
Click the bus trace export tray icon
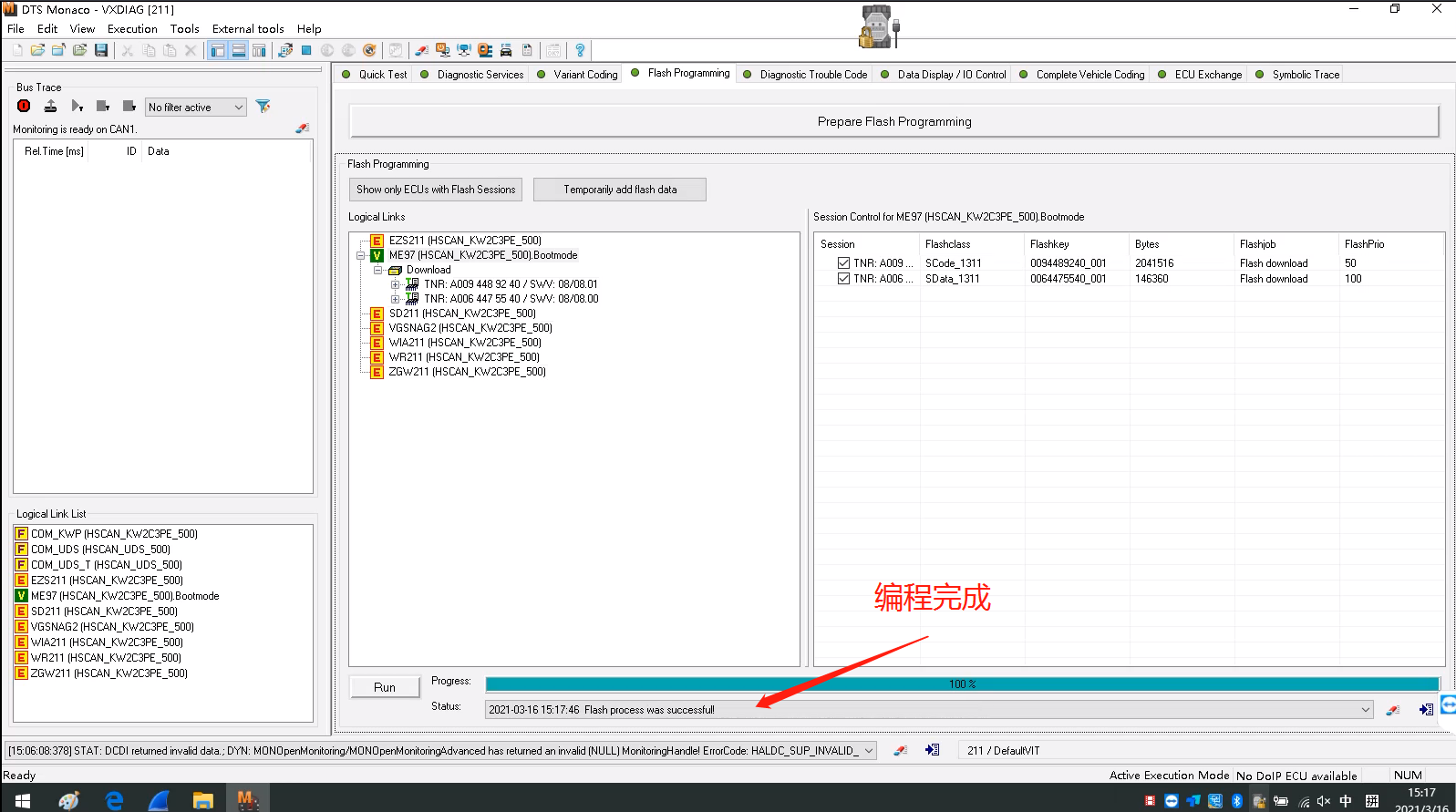[x=50, y=107]
